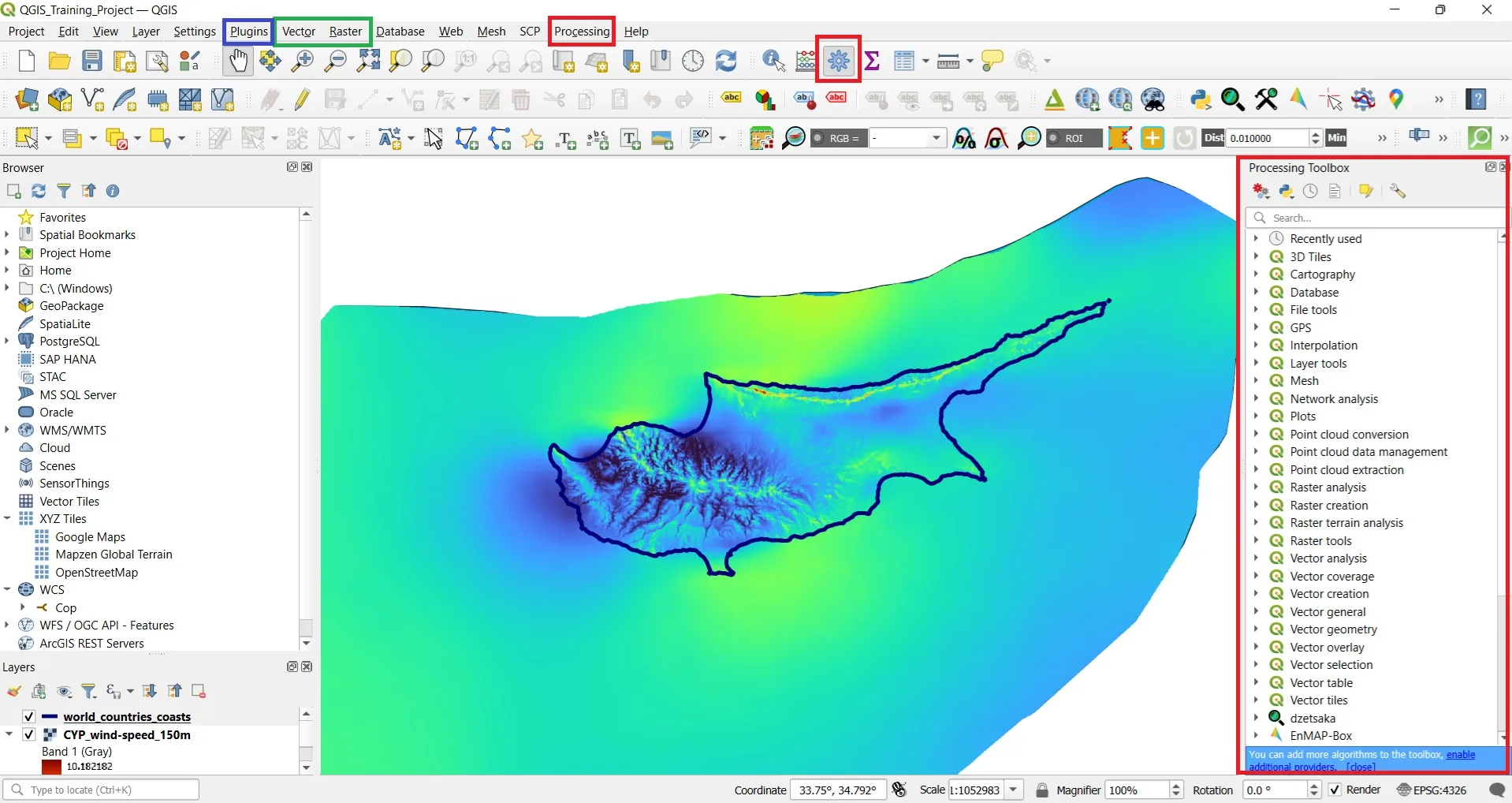The image size is (1512, 803).
Task: Open the Statistical Summary sigma icon
Action: [x=872, y=61]
